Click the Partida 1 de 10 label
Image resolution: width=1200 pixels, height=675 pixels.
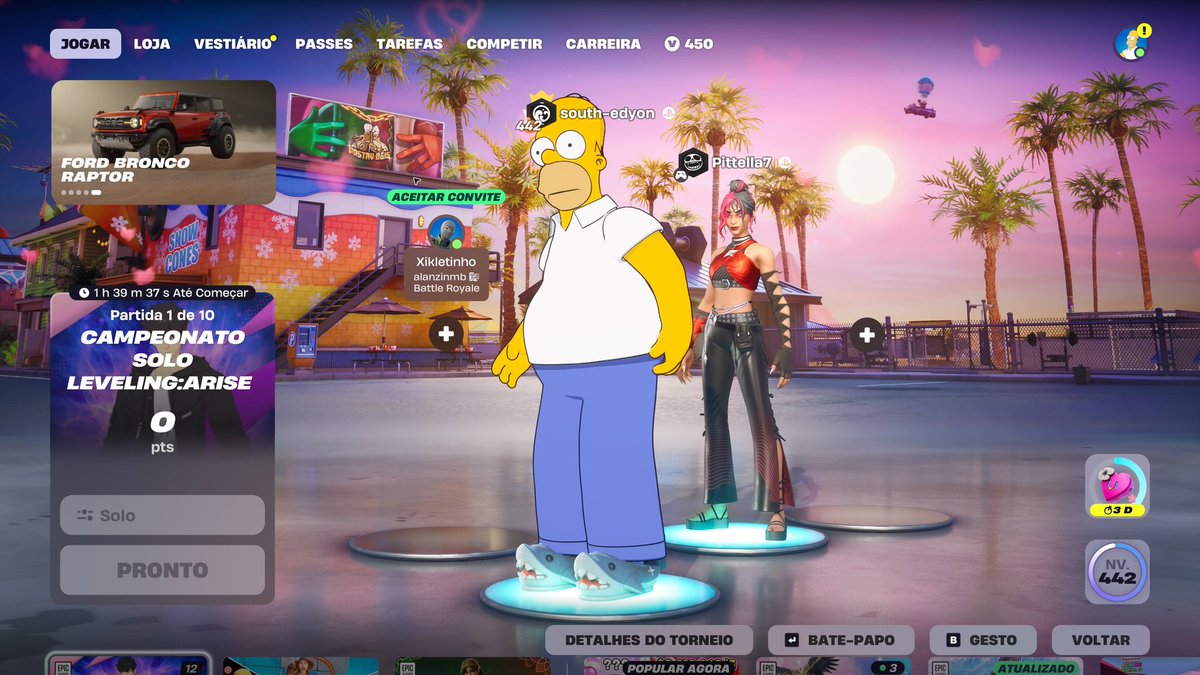(x=163, y=315)
